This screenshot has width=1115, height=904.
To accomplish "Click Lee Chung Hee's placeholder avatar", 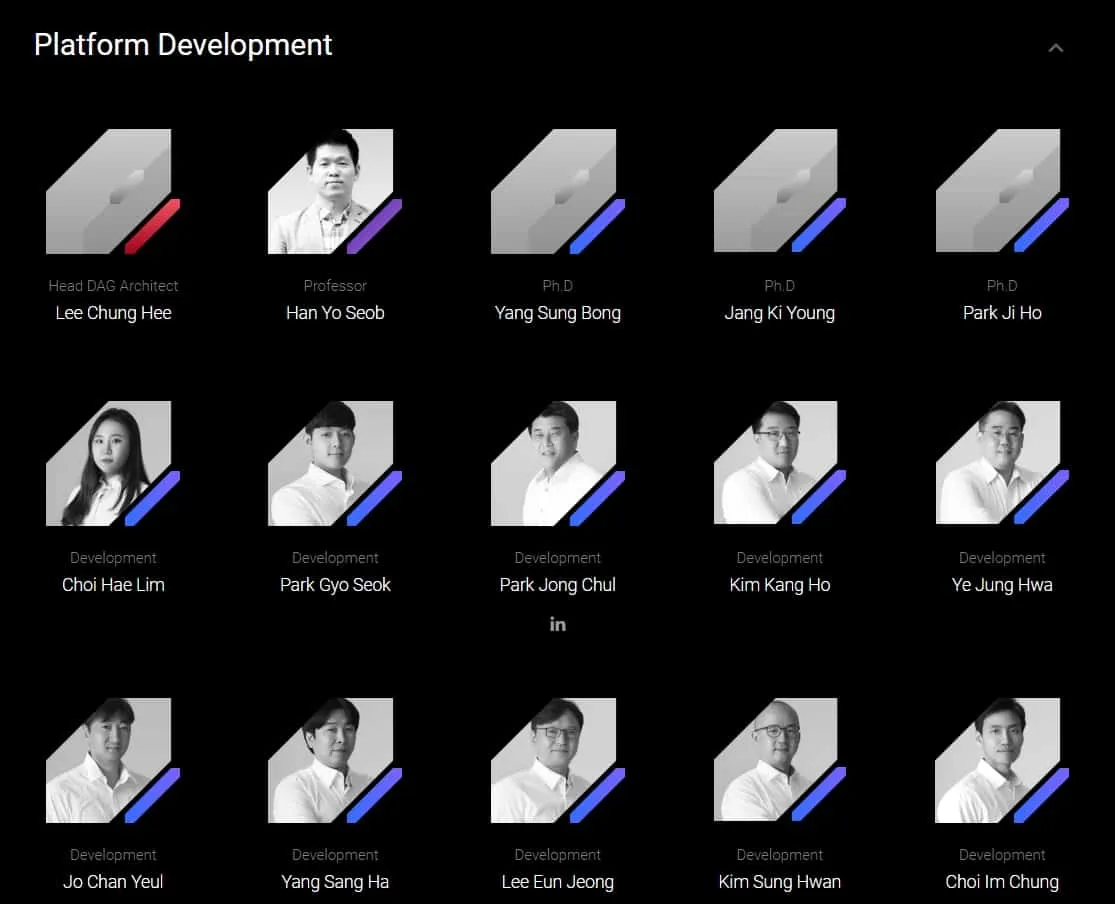I will 112,191.
